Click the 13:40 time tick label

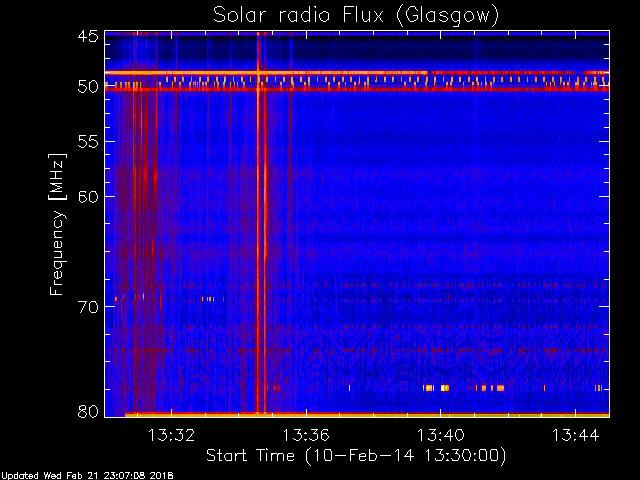pos(440,435)
